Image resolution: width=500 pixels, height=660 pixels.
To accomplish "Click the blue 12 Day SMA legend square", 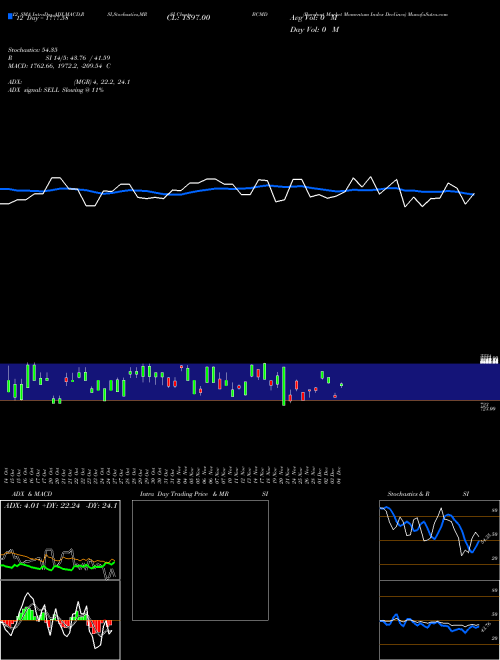I will (11, 17).
